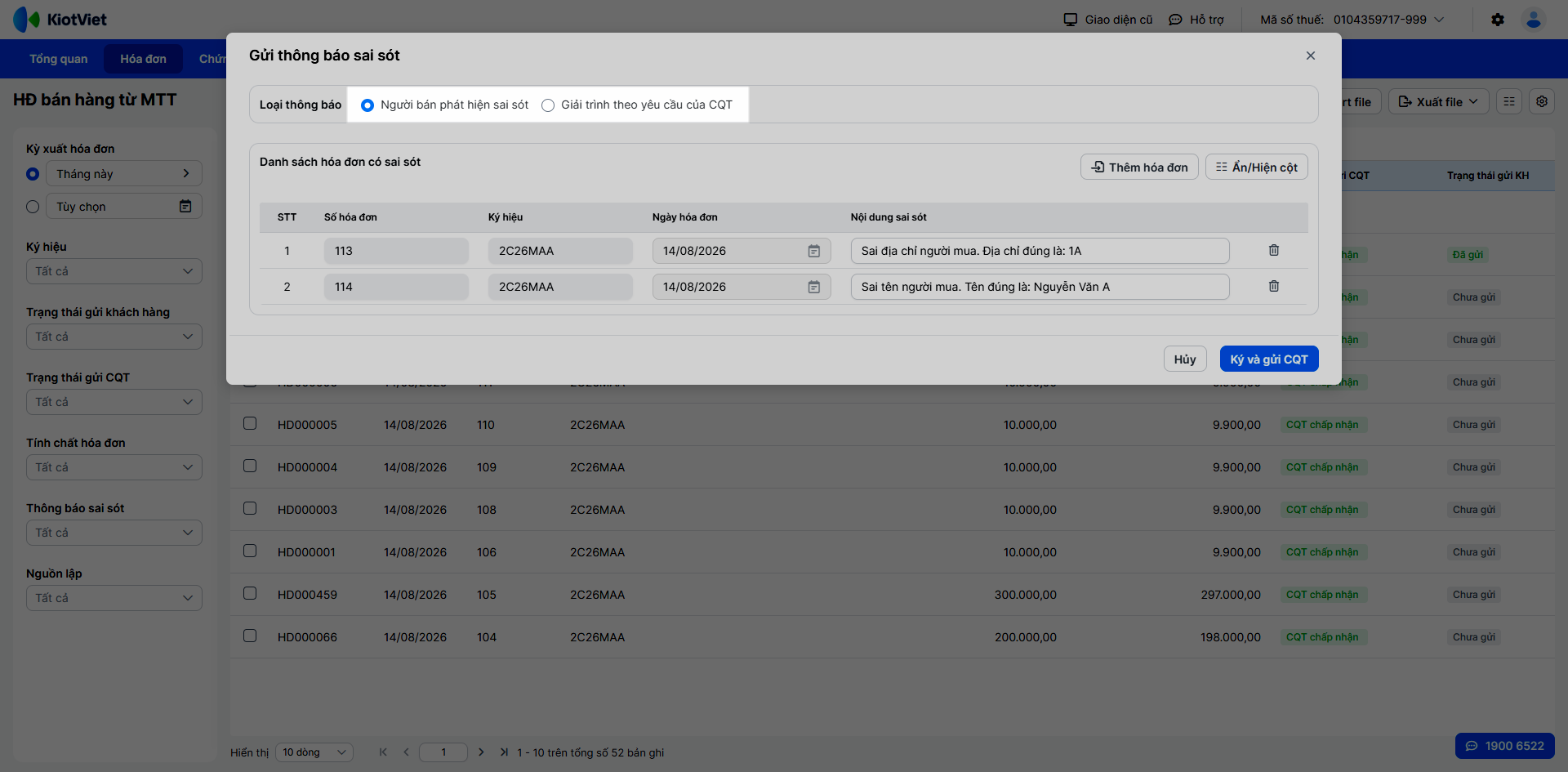Open calendar picker for invoice 113 date
Image resolution: width=1568 pixels, height=772 pixels.
pos(814,251)
